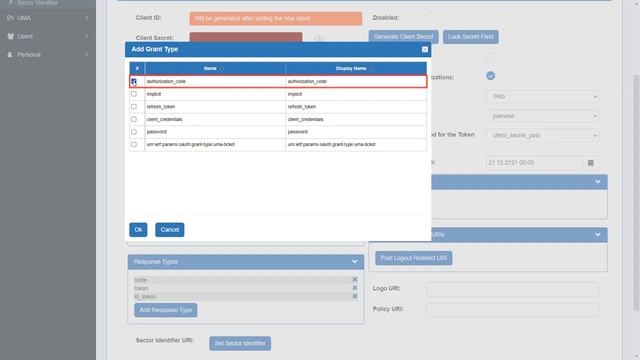Viewport: 640px width, 360px height.
Task: Click the page vertical scrollbar
Action: click(636, 192)
